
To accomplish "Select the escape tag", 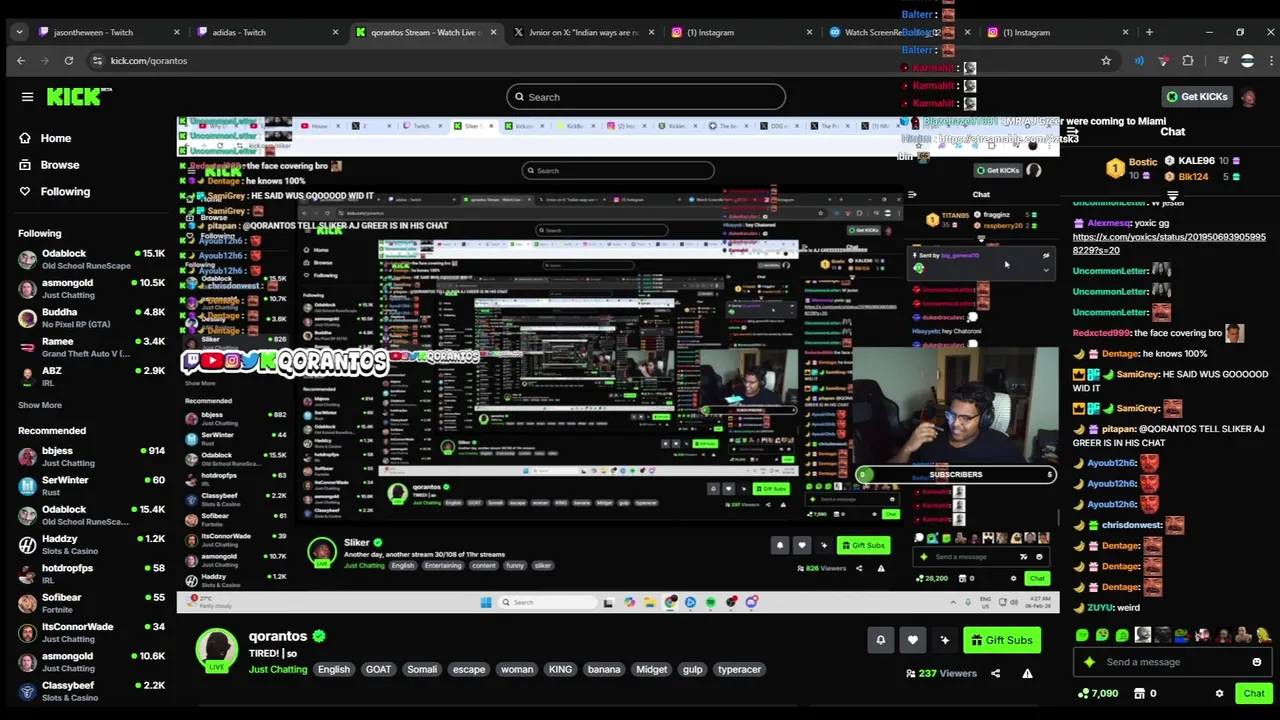I will [x=469, y=670].
